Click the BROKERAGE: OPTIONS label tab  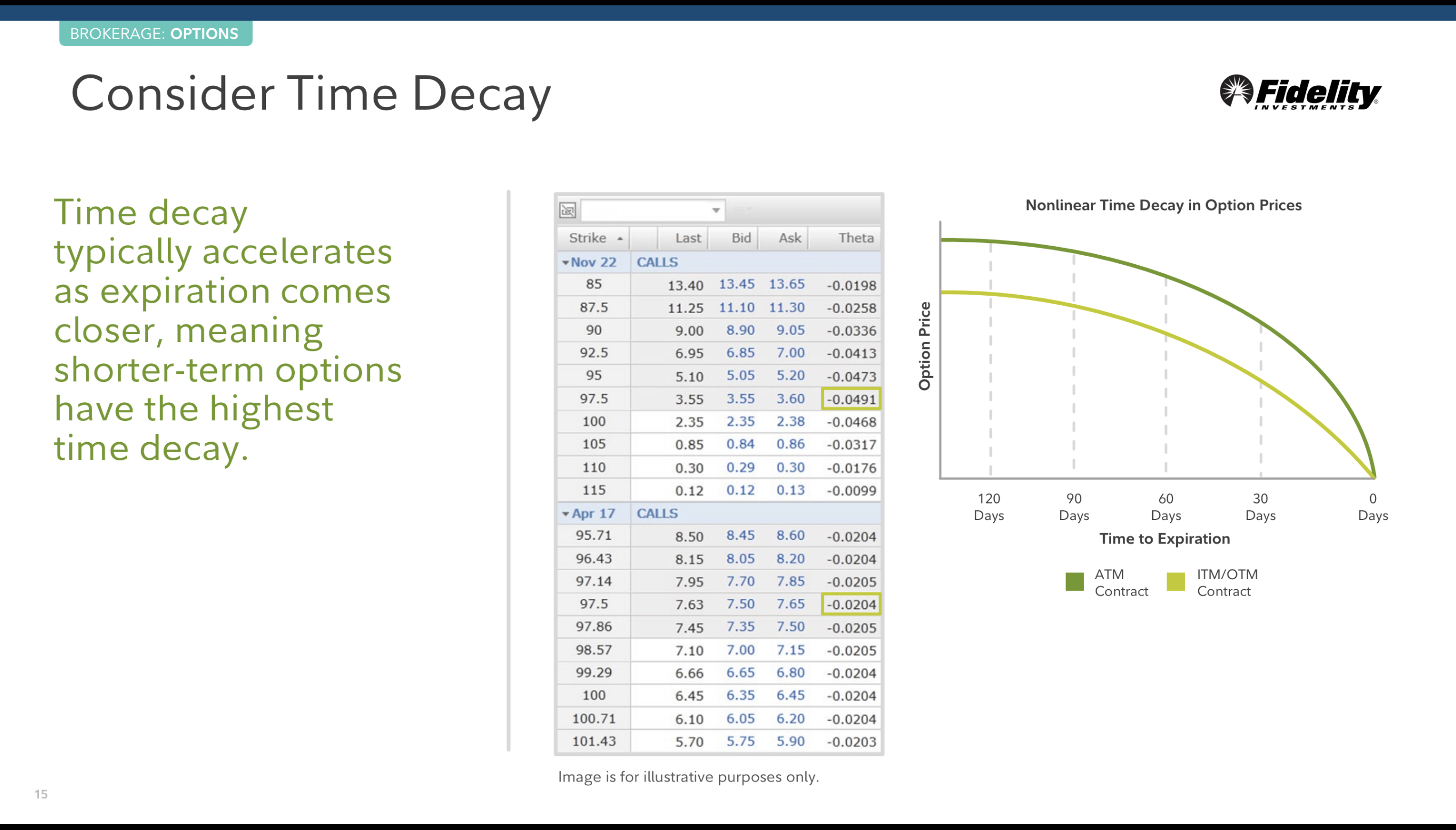pyautogui.click(x=155, y=34)
